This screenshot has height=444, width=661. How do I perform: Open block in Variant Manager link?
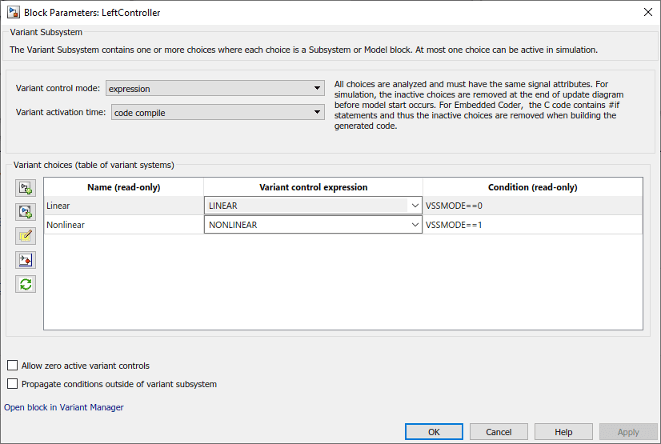pos(64,407)
